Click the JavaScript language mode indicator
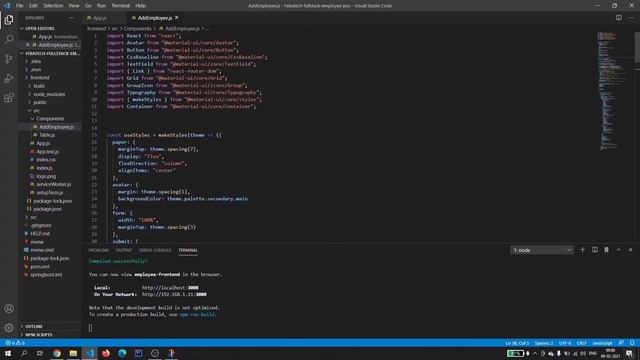The height and width of the screenshot is (360, 640). coord(602,343)
